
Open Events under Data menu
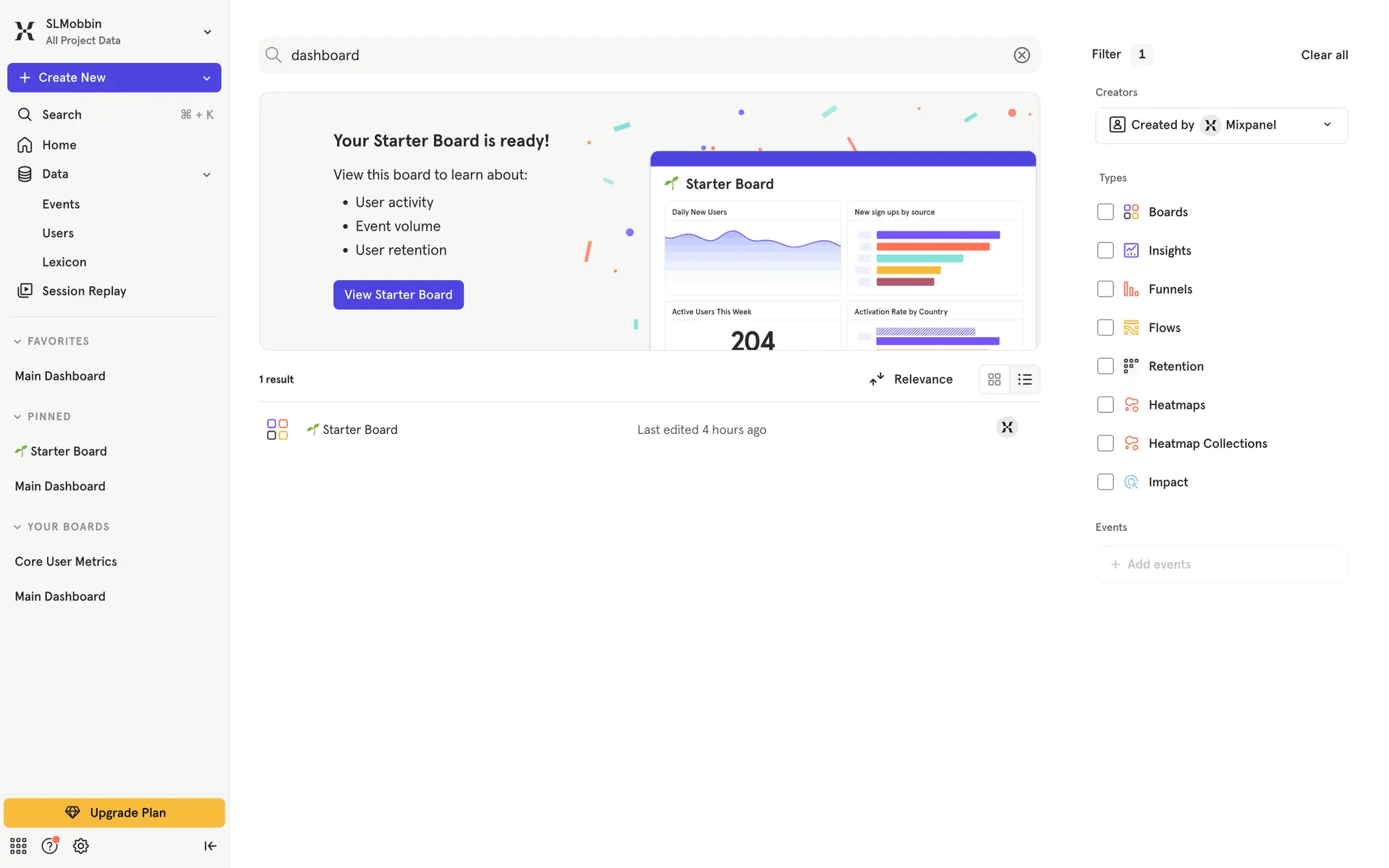61,204
